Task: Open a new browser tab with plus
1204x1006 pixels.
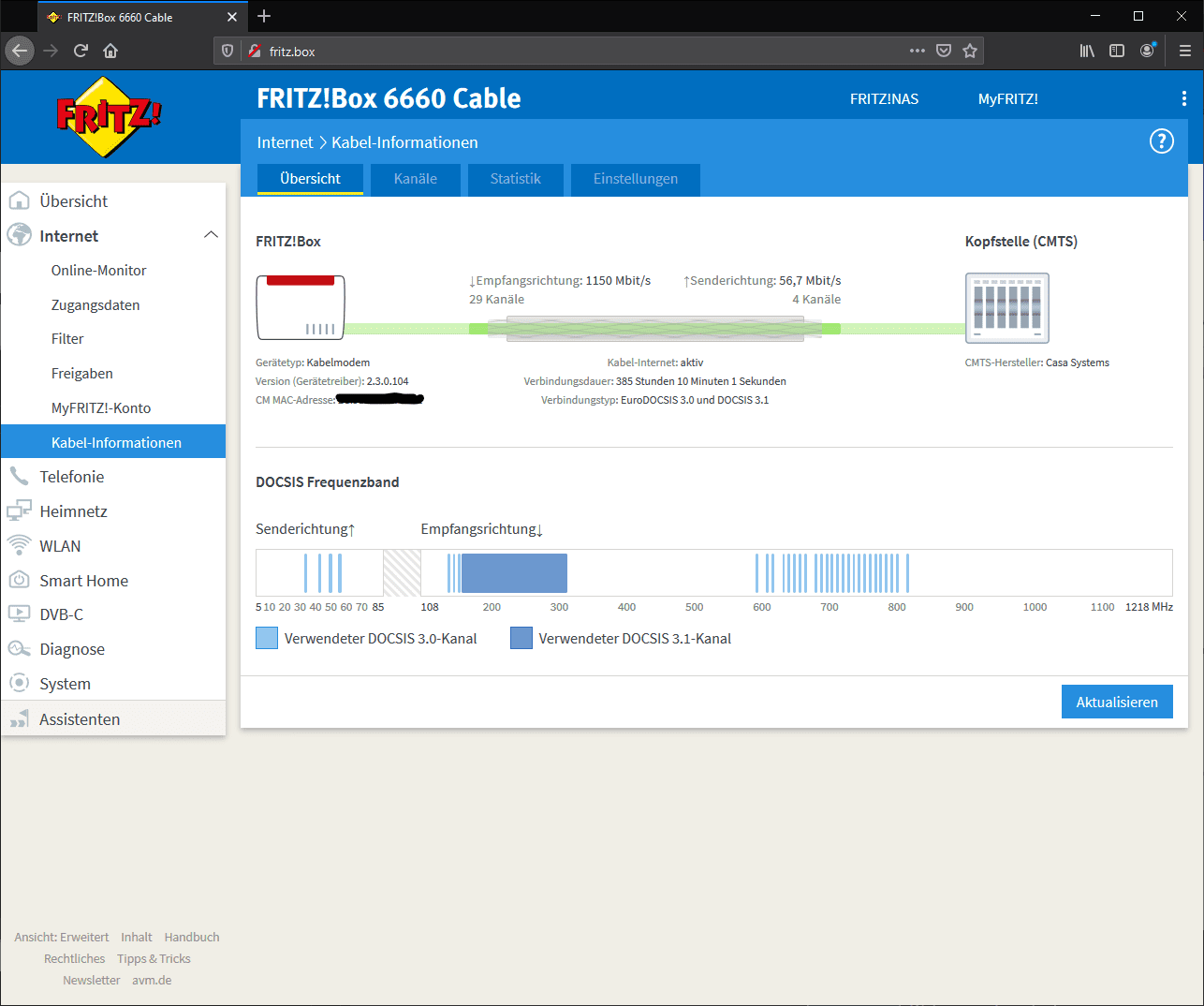Action: click(x=264, y=16)
